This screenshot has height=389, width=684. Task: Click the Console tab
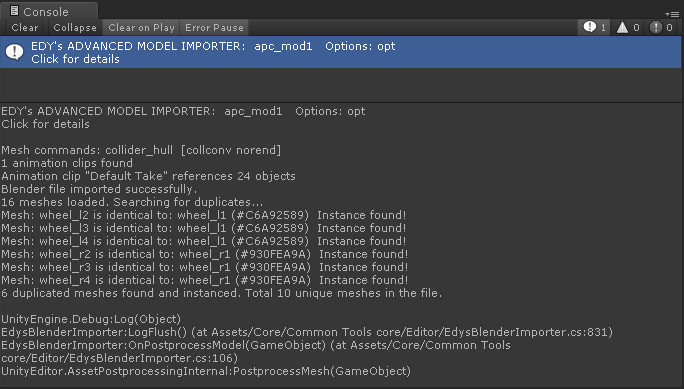click(49, 11)
